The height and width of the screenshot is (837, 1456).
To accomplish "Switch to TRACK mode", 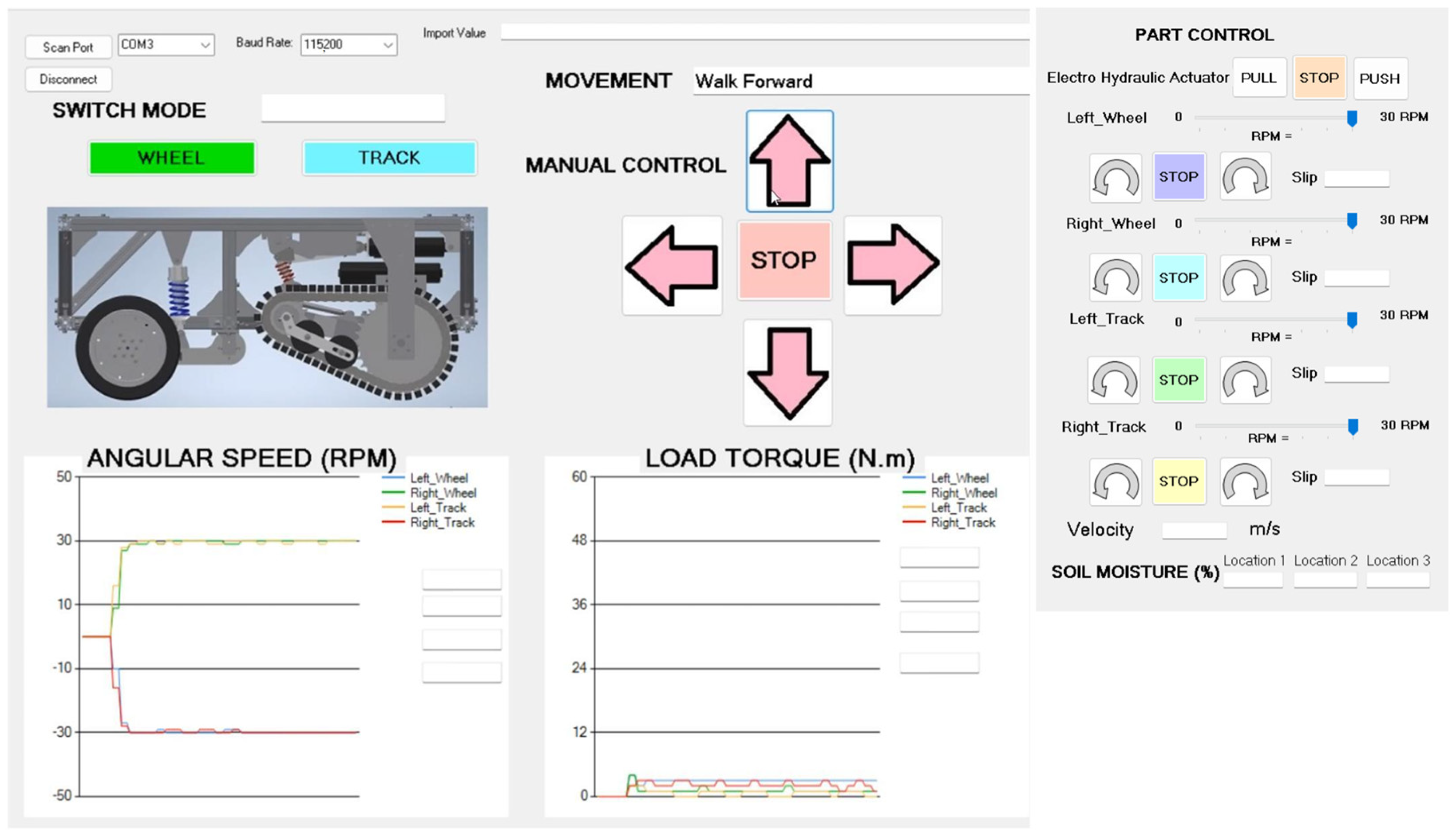I will click(389, 158).
